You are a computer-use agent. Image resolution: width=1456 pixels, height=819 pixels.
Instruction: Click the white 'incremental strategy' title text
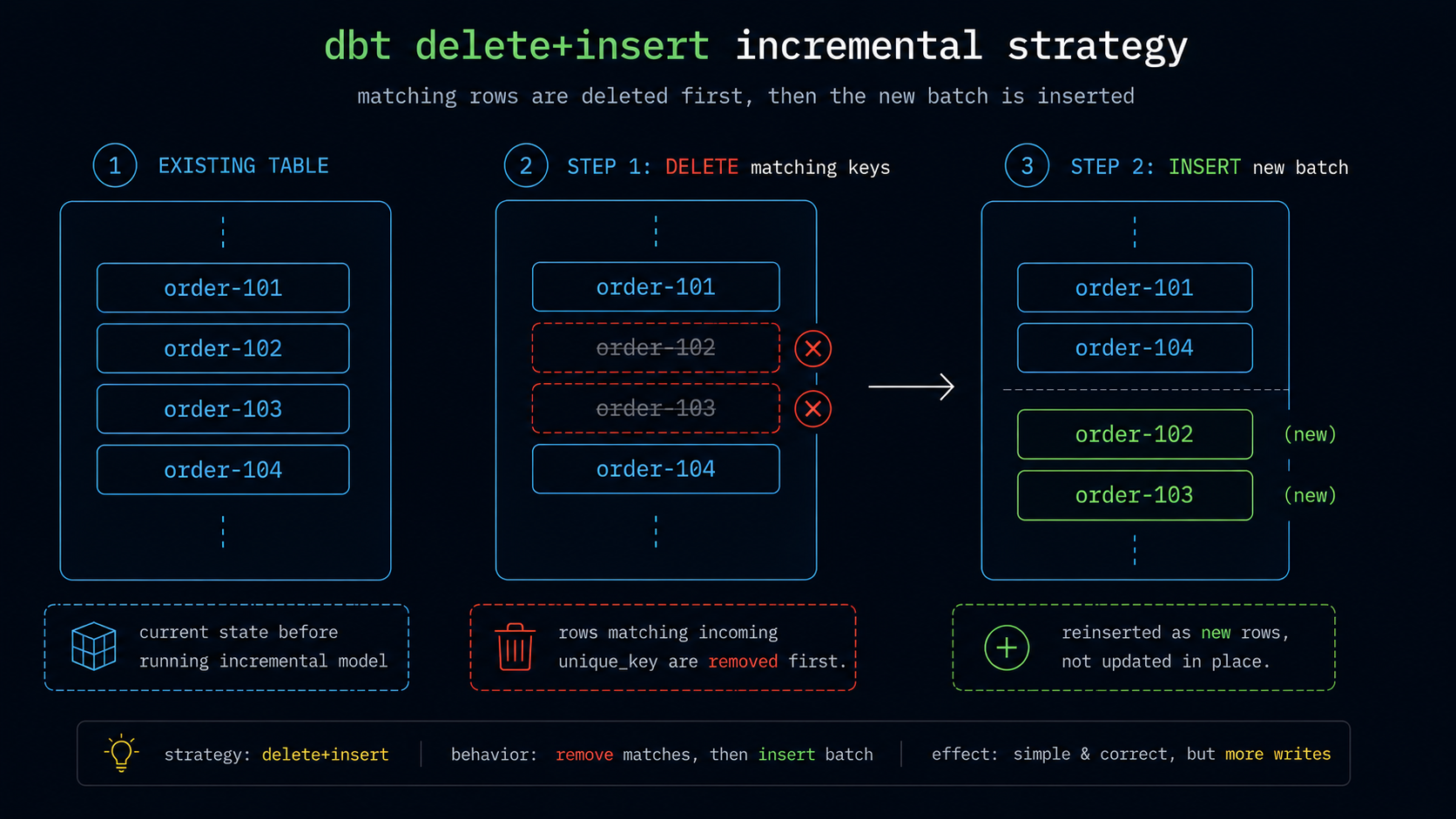[961, 45]
